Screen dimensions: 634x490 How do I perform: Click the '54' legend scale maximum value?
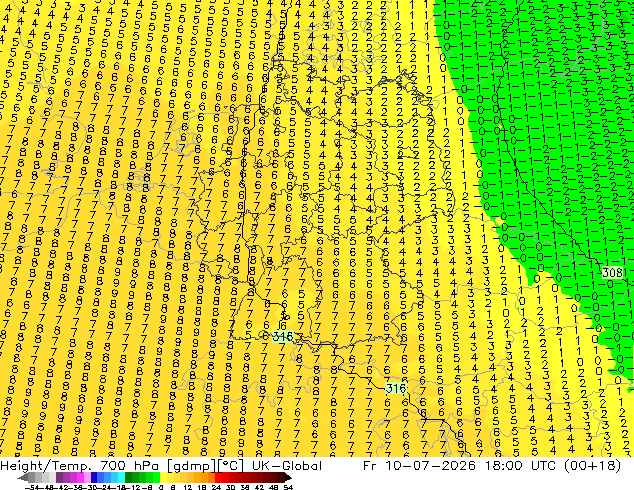pyautogui.click(x=288, y=488)
